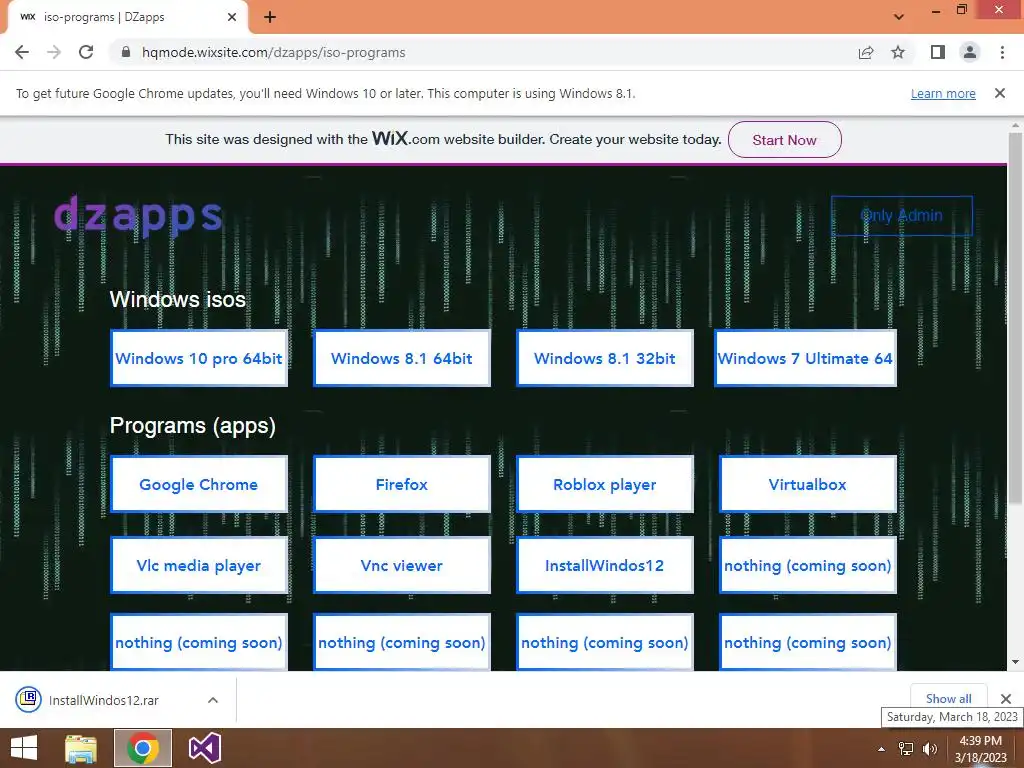The width and height of the screenshot is (1024, 768).
Task: Open a new browser tab
Action: point(270,17)
